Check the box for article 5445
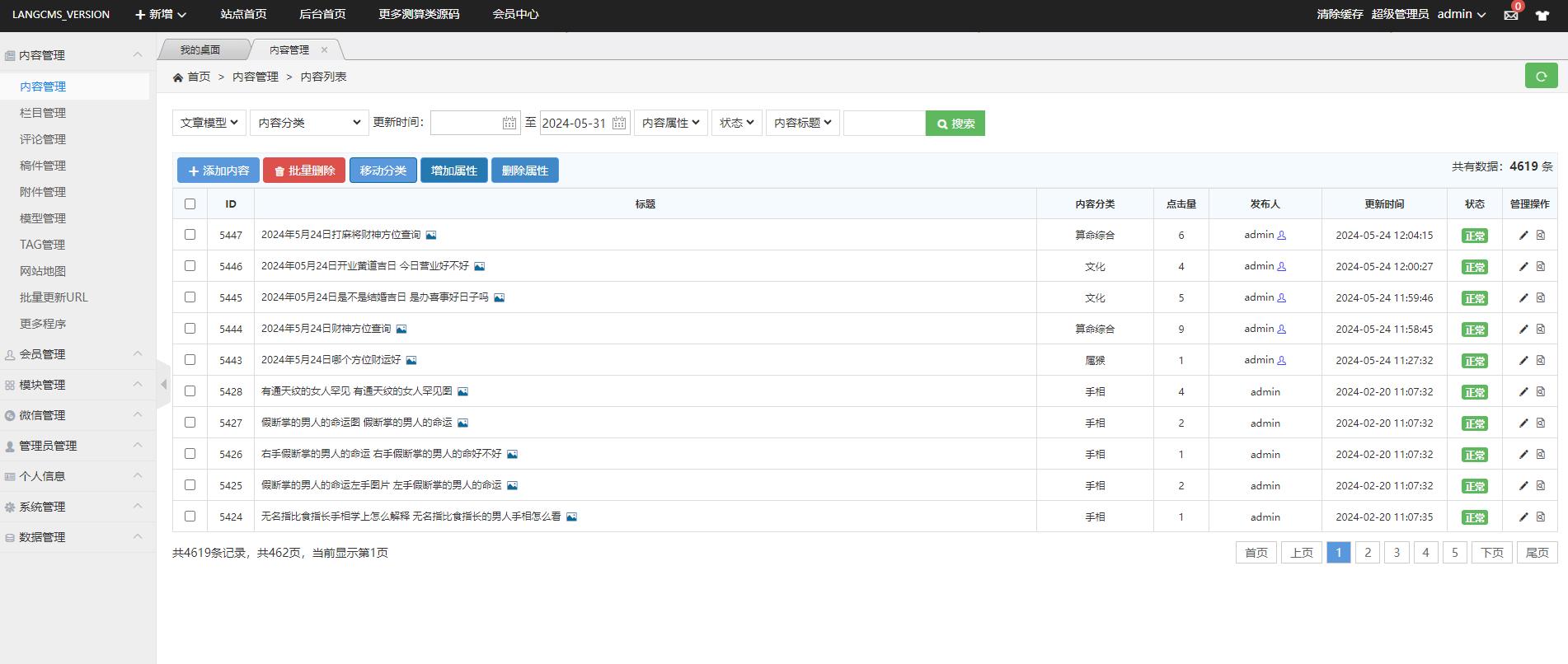The image size is (1568, 664). click(x=190, y=297)
